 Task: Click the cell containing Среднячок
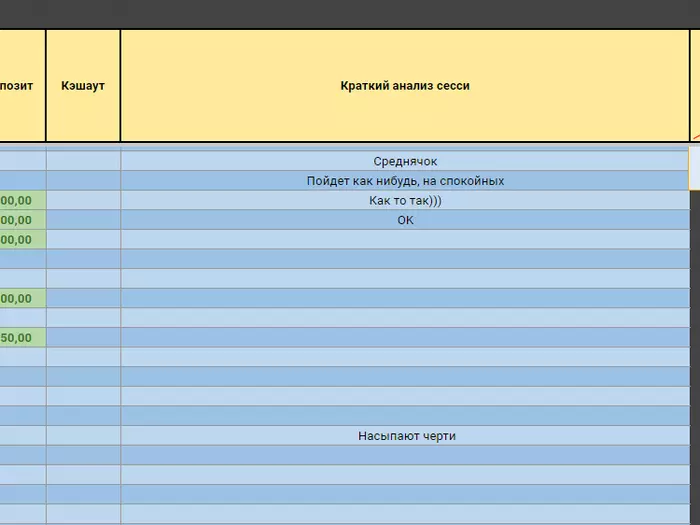coord(405,161)
